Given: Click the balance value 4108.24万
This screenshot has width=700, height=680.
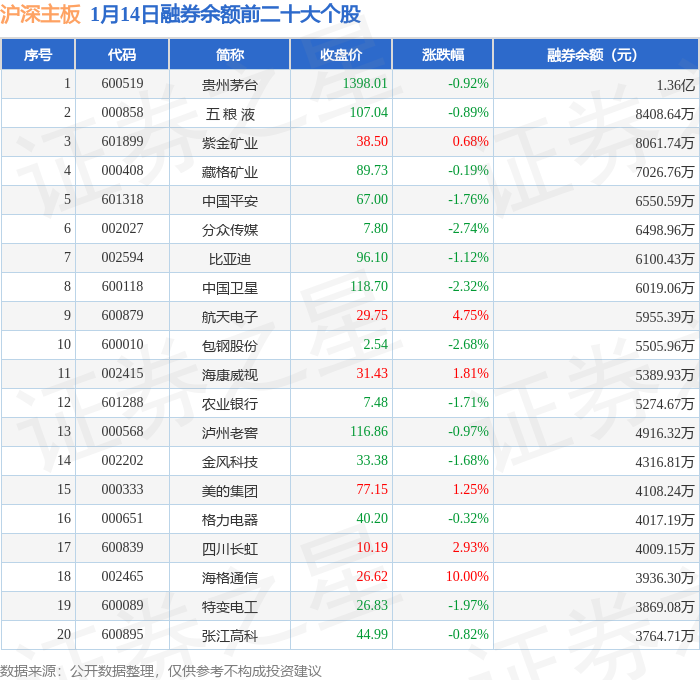Looking at the screenshot, I should click(665, 491).
